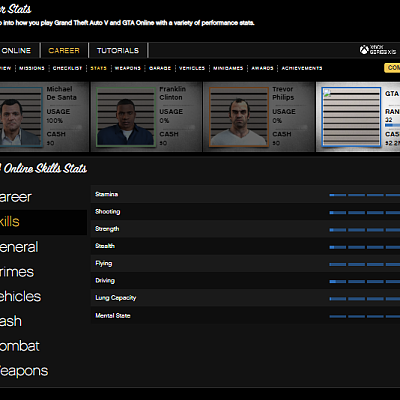400x400 pixels.
Task: Click the Xbox Series X|S platform icon
Action: pyautogui.click(x=378, y=50)
